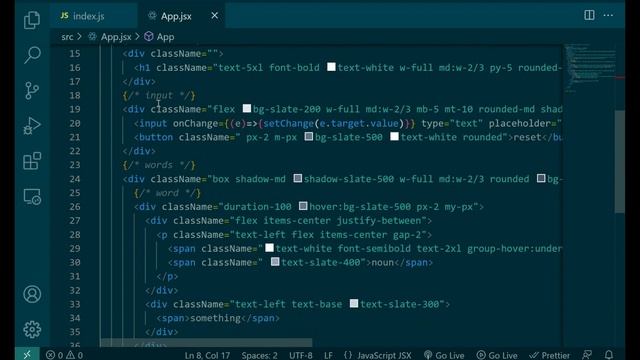The image size is (640, 360).
Task: Open the Search view in activity bar
Action: tap(32, 55)
